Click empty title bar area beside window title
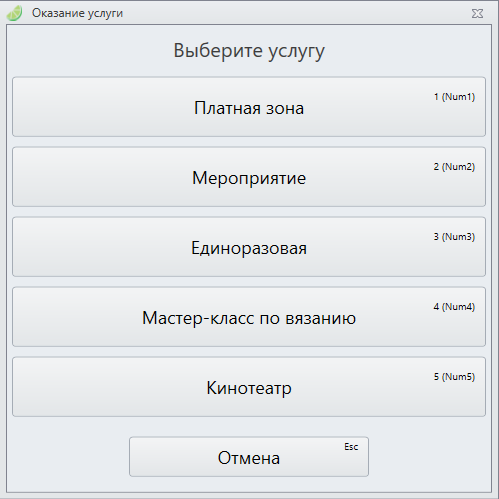This screenshot has height=499, width=499. [x=293, y=13]
